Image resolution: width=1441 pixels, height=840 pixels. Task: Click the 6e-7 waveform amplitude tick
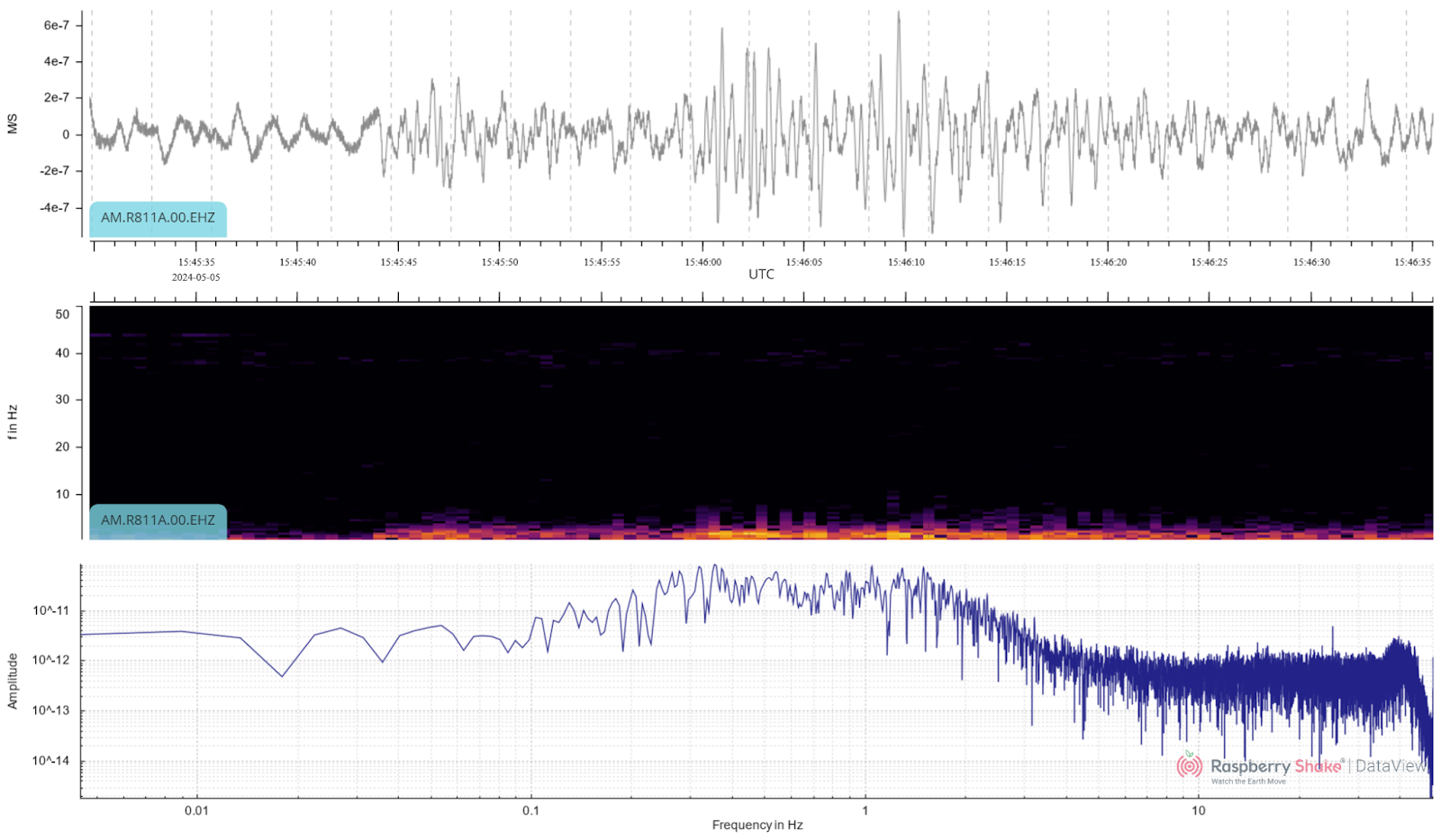pyautogui.click(x=56, y=25)
